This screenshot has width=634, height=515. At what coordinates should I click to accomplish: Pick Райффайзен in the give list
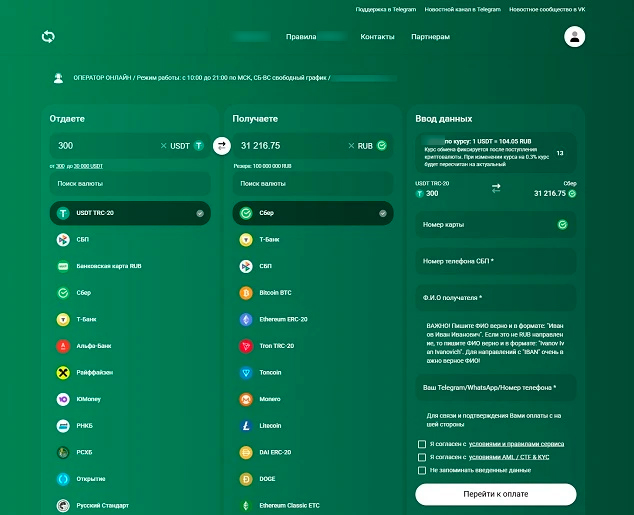(x=130, y=372)
